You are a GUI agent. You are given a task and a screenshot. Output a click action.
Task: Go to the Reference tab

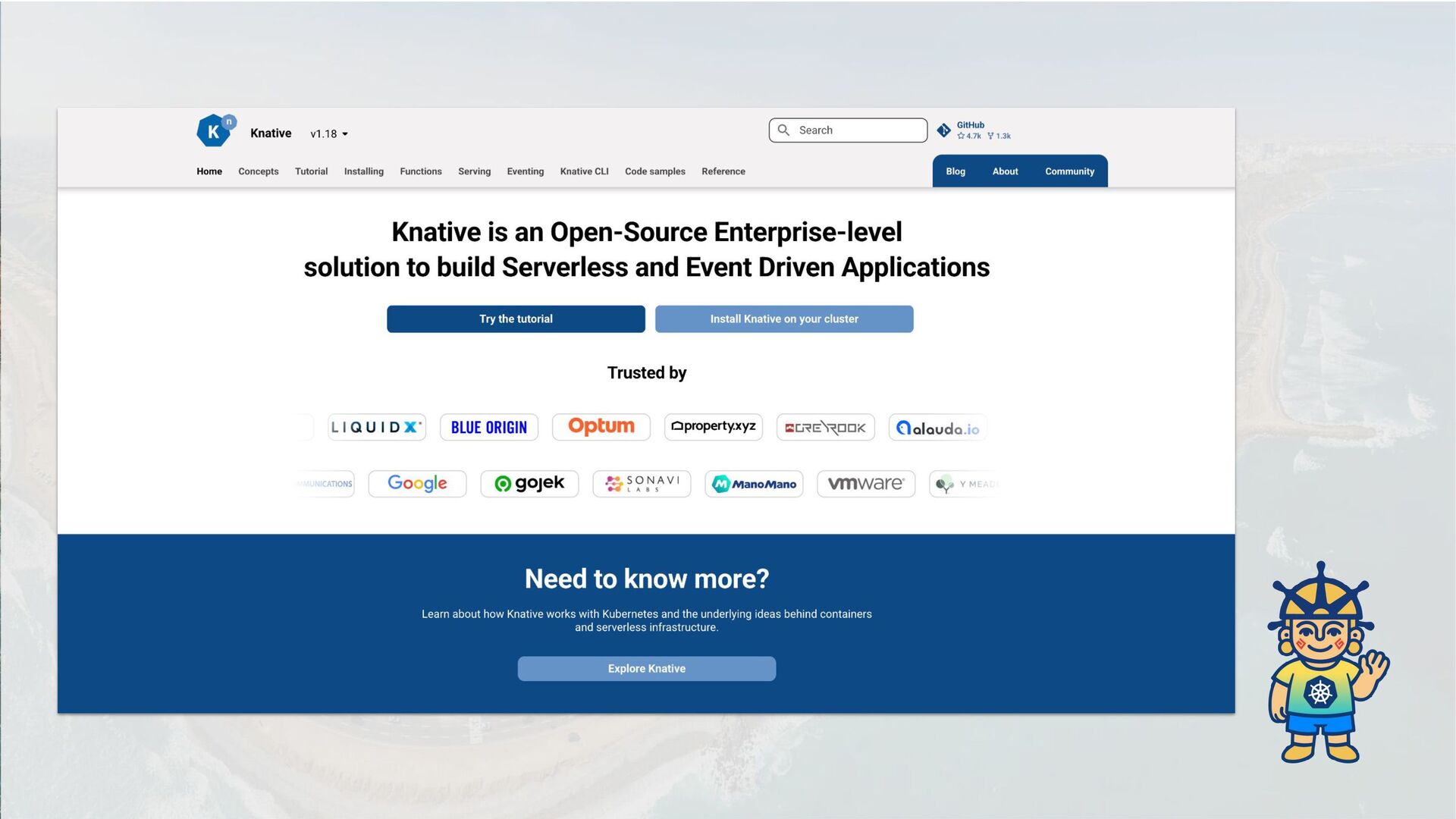(723, 171)
